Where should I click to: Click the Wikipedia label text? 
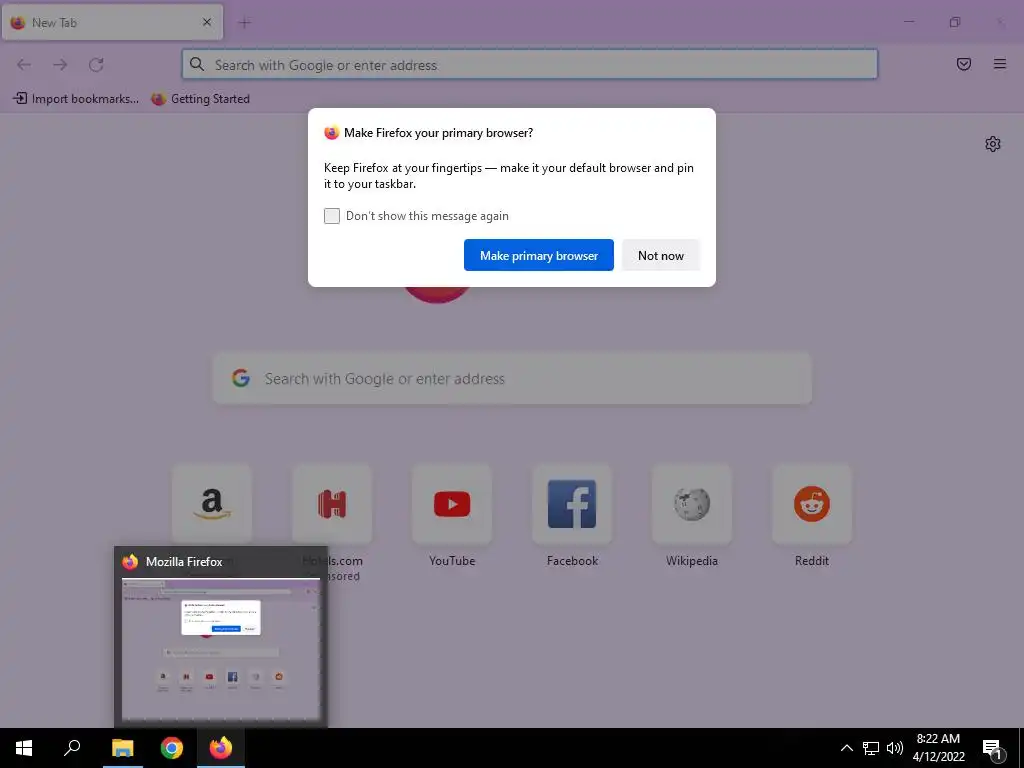tap(692, 561)
